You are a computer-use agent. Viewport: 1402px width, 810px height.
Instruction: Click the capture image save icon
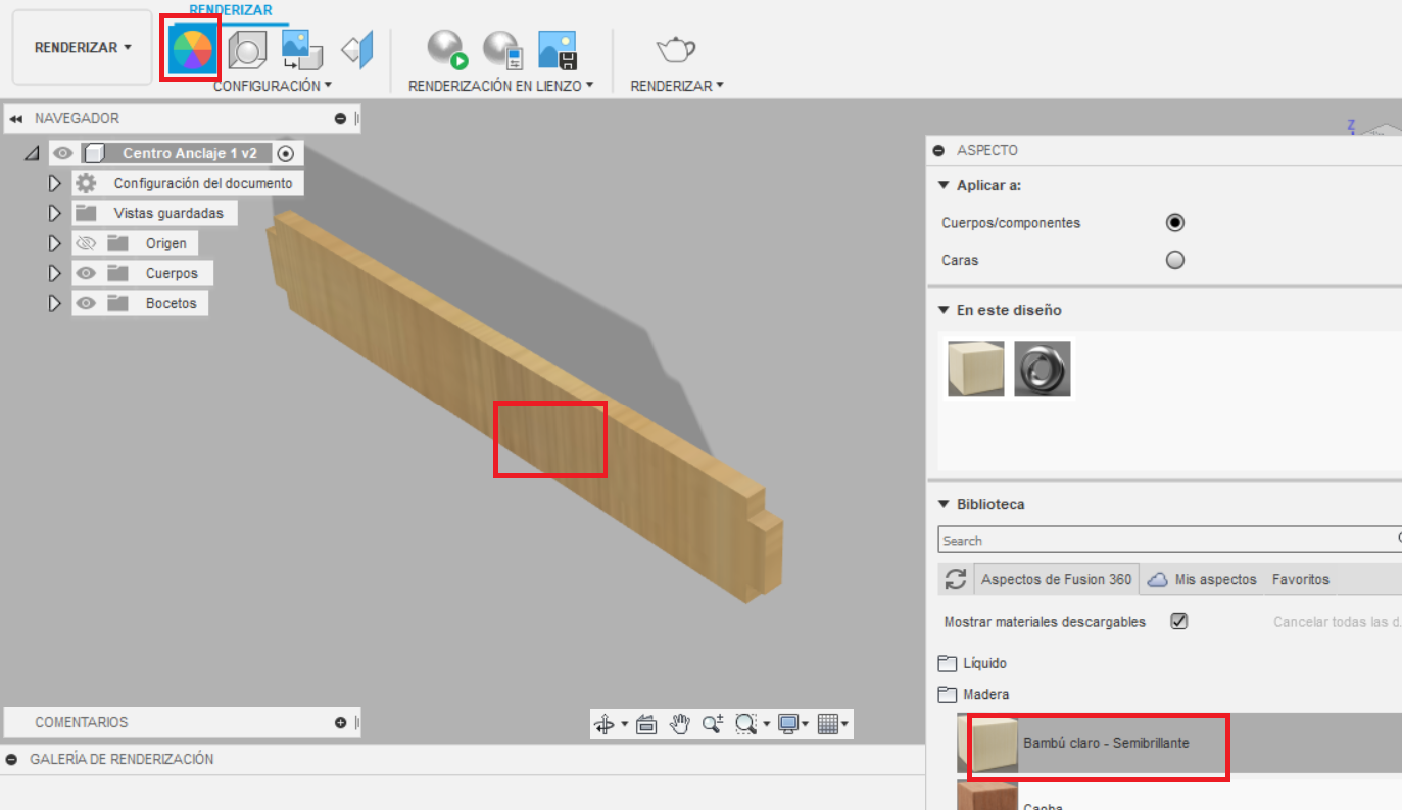(557, 49)
